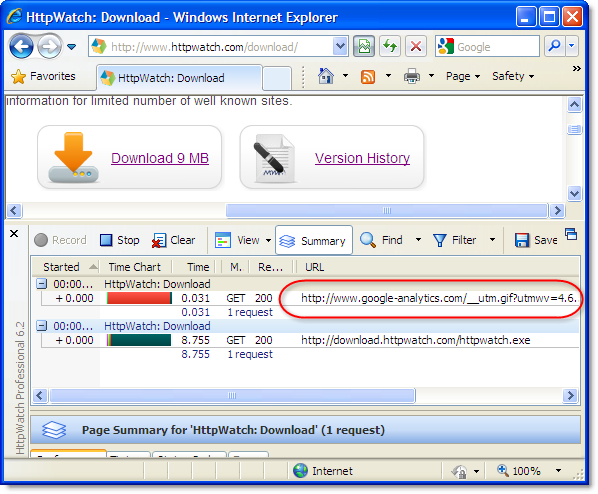Go back with the browser Back arrow
The image size is (598, 494).
click(x=21, y=47)
